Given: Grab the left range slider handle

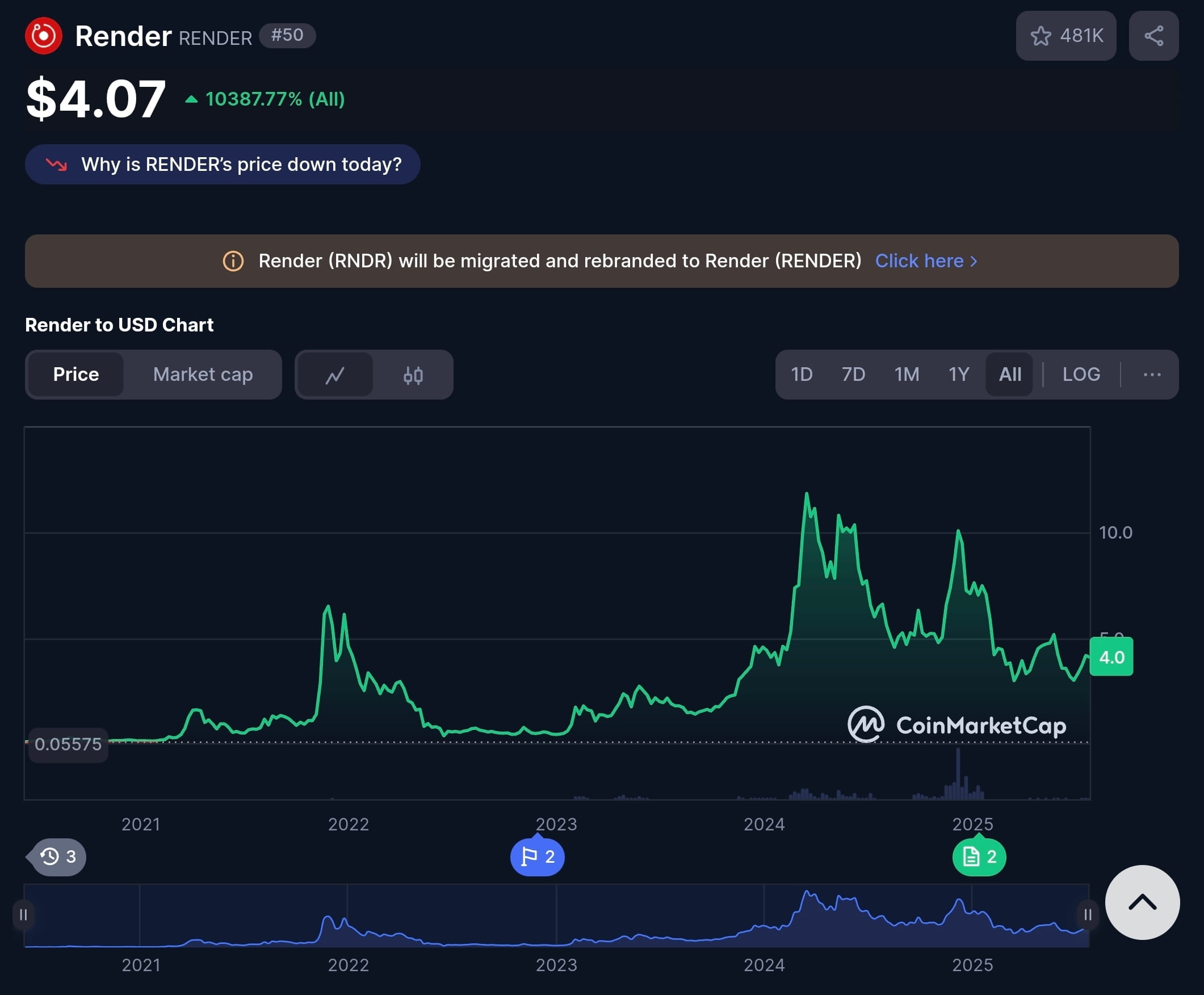Looking at the screenshot, I should pyautogui.click(x=23, y=915).
